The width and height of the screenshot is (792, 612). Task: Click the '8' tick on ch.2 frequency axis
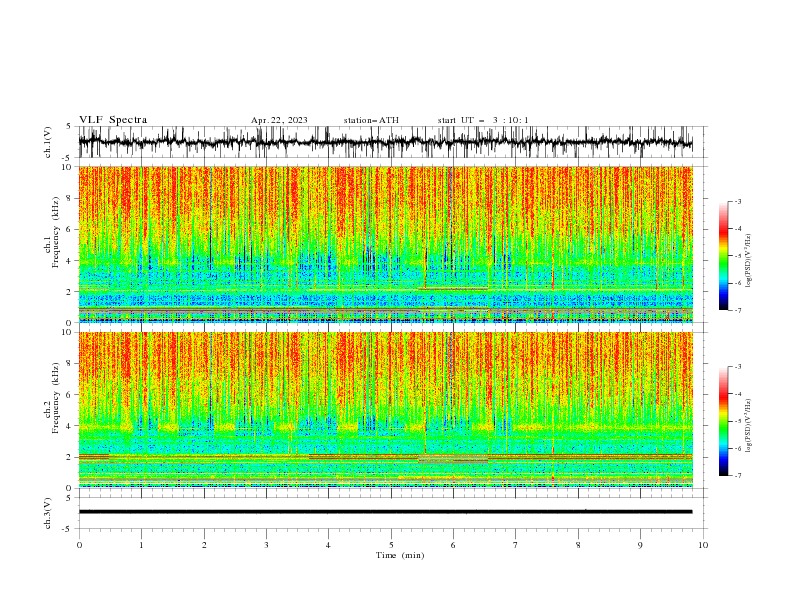(x=71, y=364)
